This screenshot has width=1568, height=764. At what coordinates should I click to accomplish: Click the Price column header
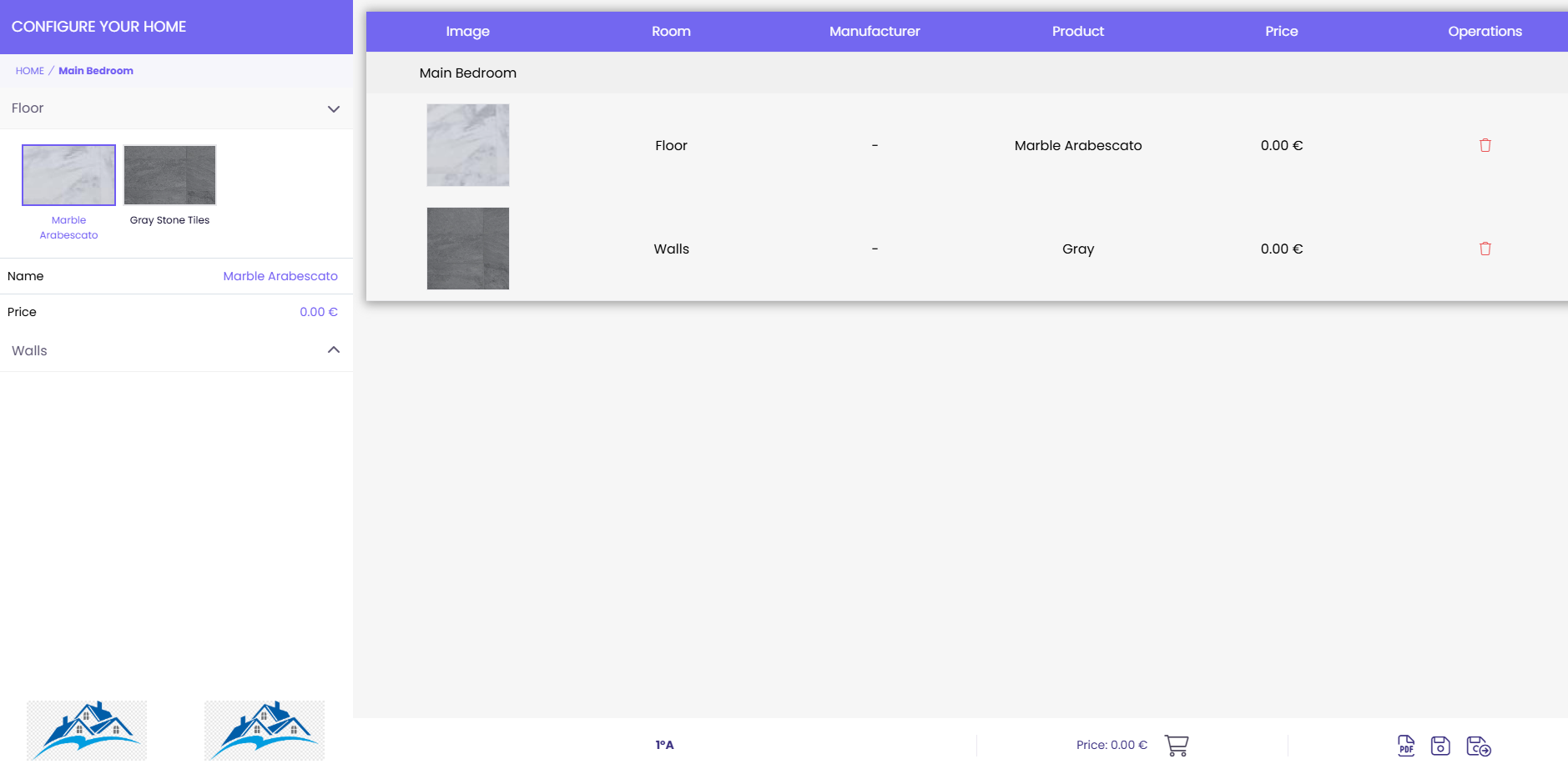pos(1281,32)
